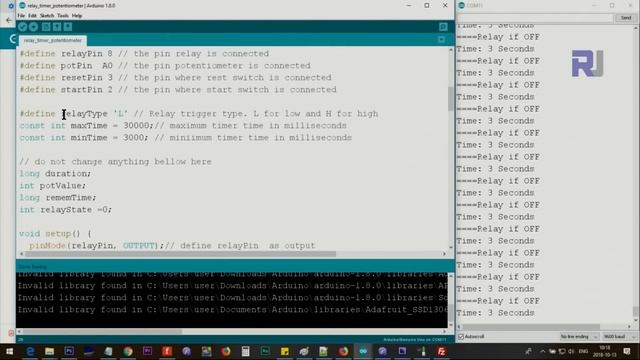Click the 'void setup() {' line
Screen dimensions: 640x360
click(56, 233)
